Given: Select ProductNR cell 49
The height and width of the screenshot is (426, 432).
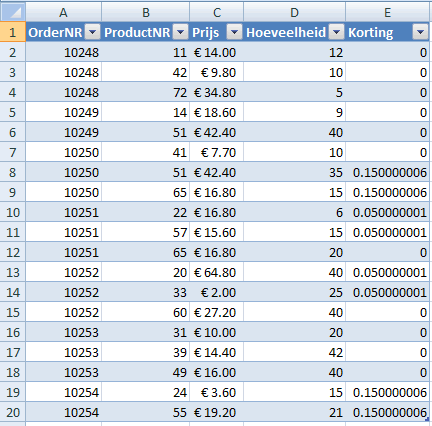Looking at the screenshot, I should [x=146, y=372].
